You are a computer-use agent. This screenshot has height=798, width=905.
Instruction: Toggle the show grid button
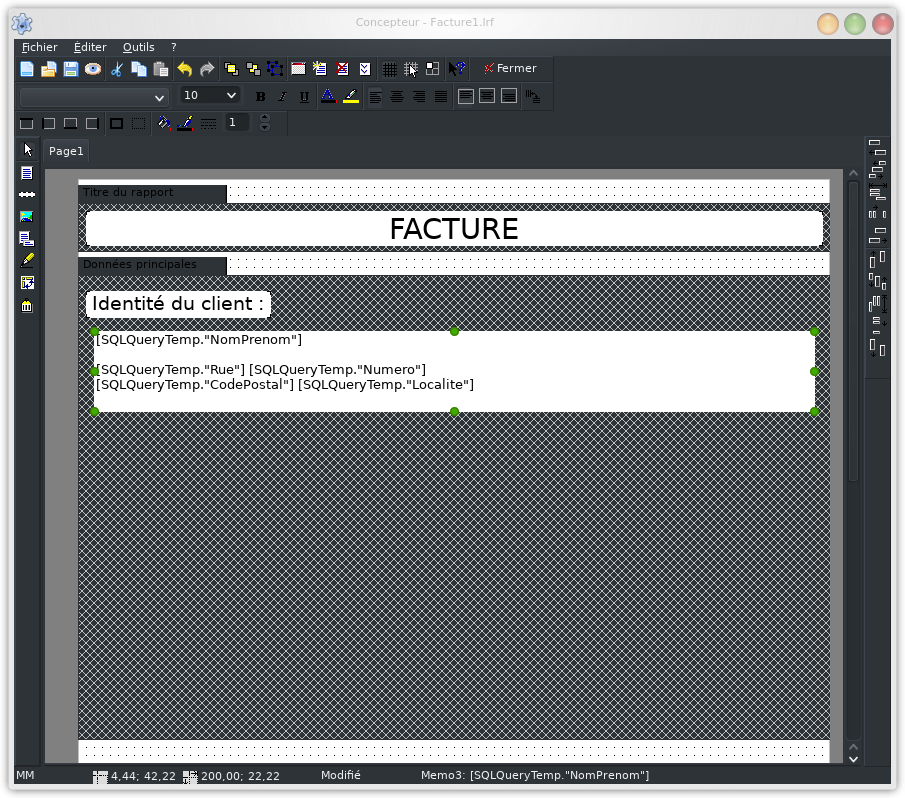click(390, 69)
